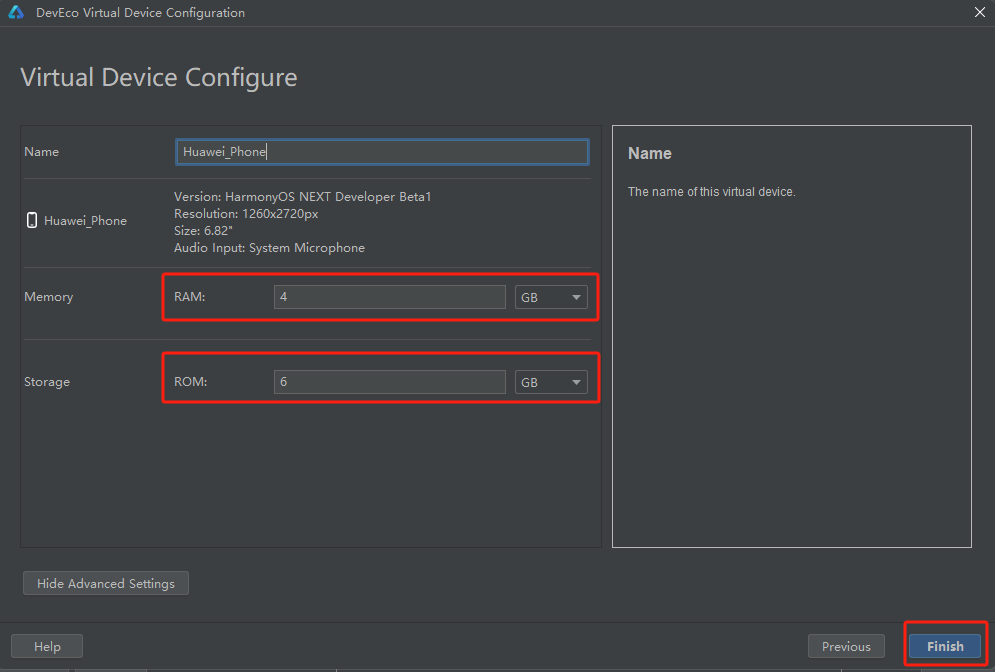This screenshot has height=672, width=995.
Task: Go back with the Previous button
Action: (x=846, y=646)
